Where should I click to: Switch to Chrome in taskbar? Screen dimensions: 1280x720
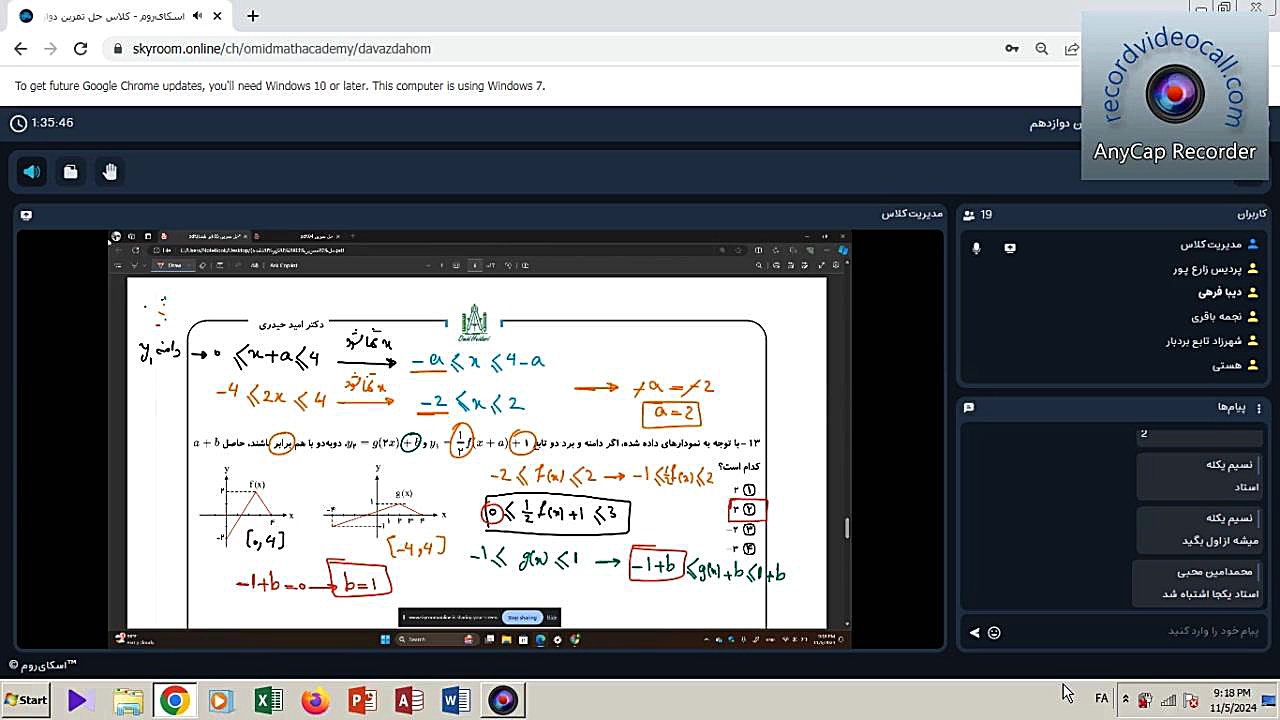174,700
